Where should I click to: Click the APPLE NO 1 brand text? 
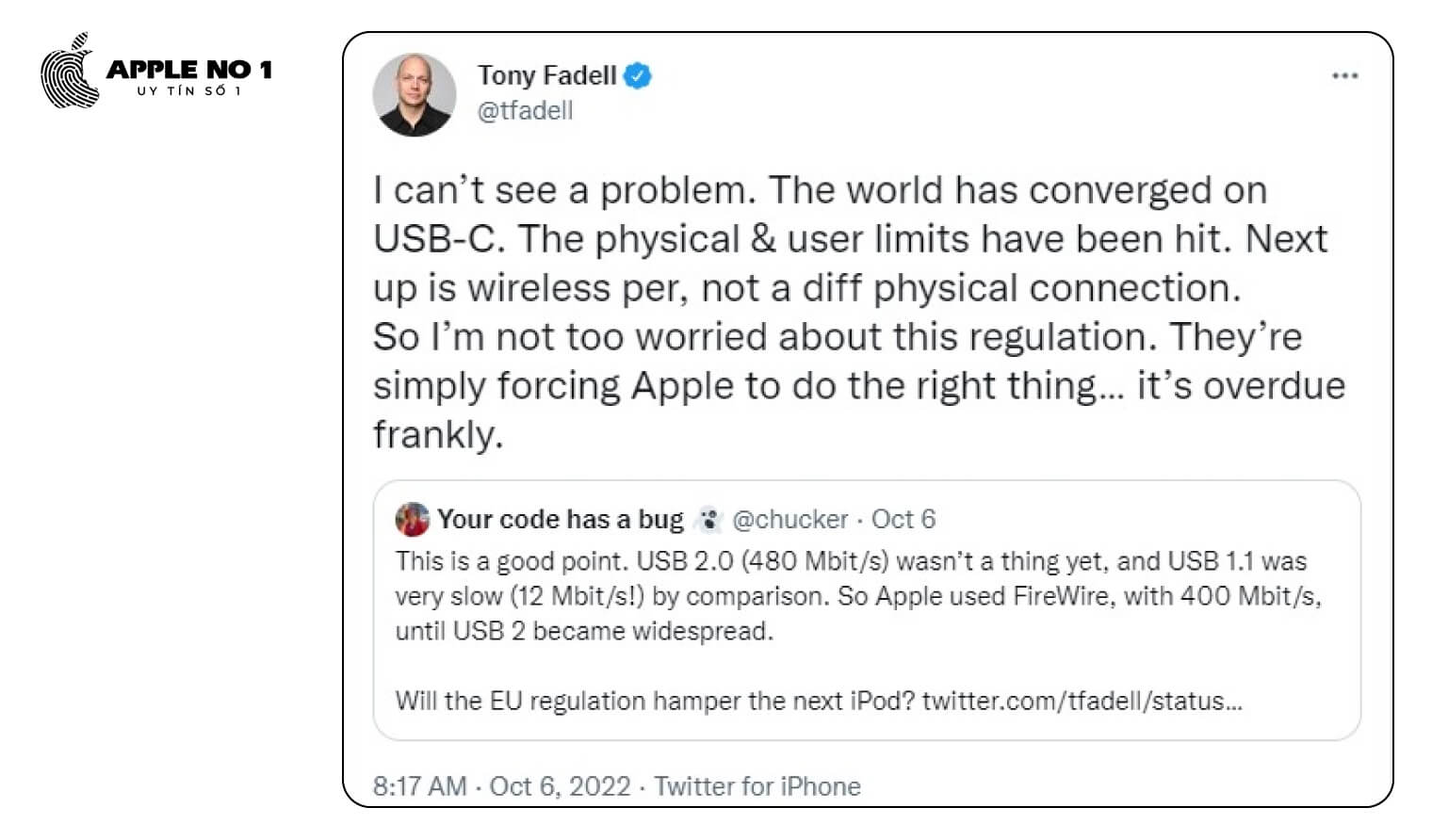pos(189,69)
